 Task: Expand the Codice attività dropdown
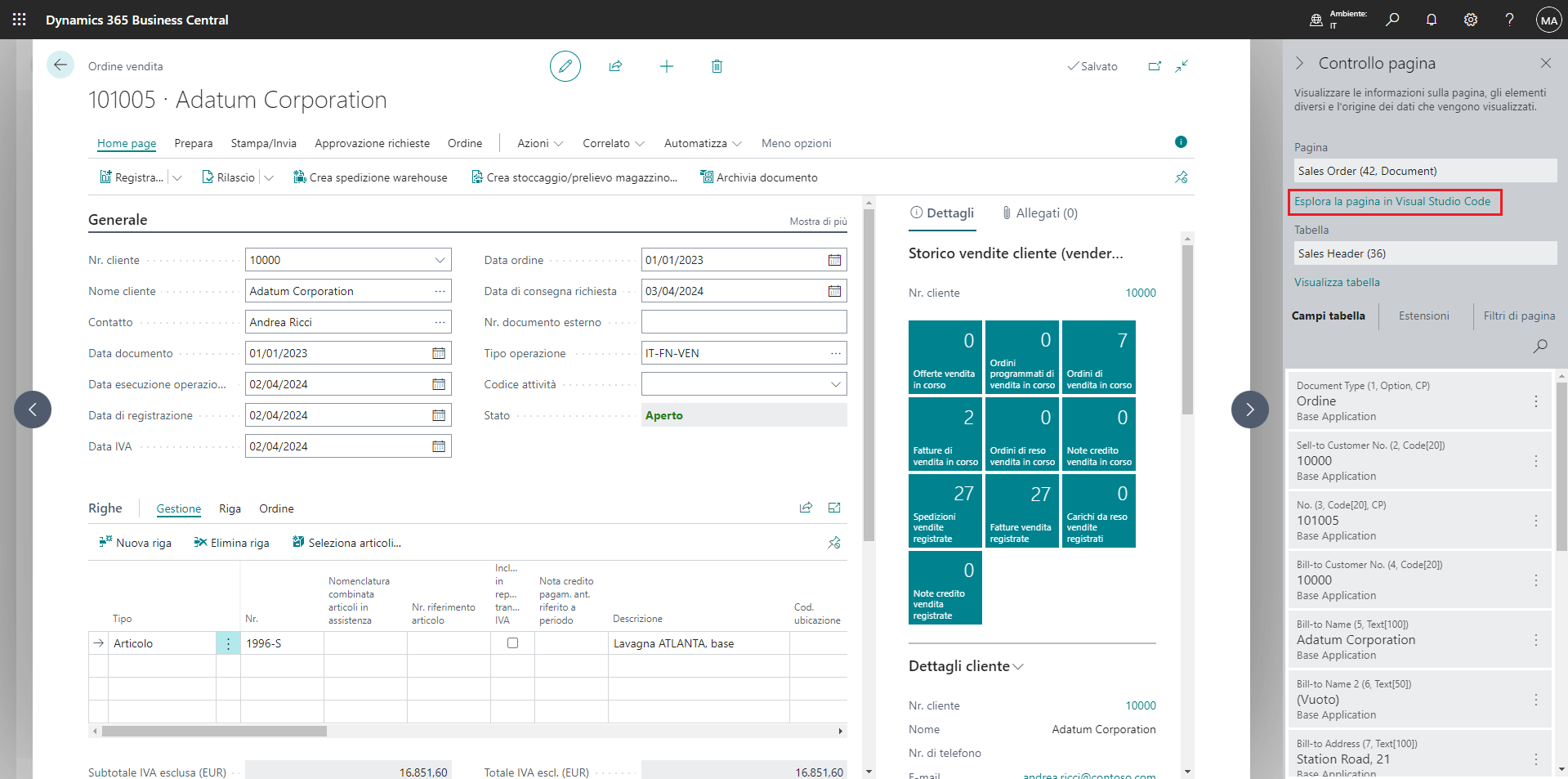(x=835, y=384)
